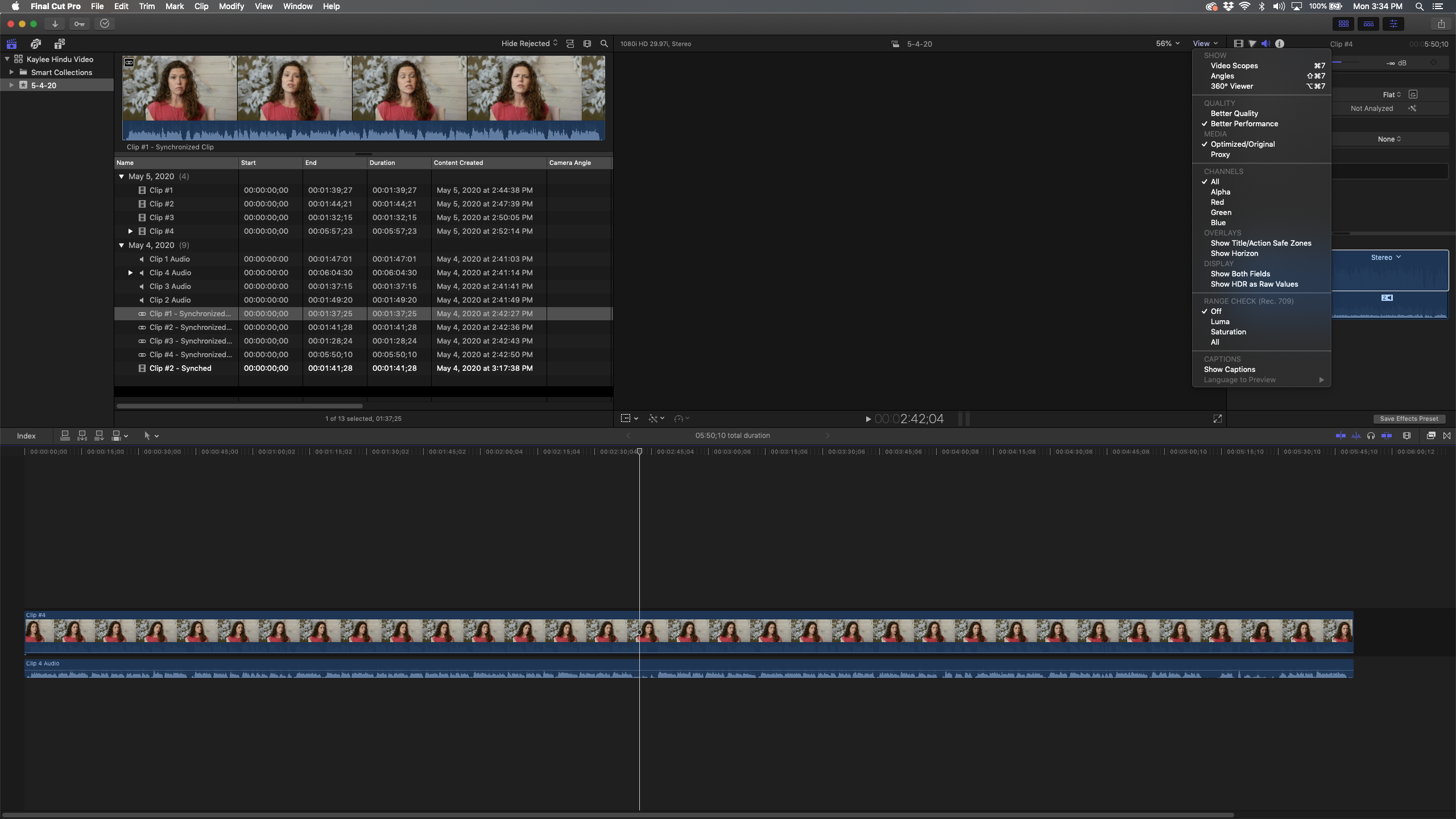Click the Background Tasks checkmark icon

pyautogui.click(x=105, y=24)
